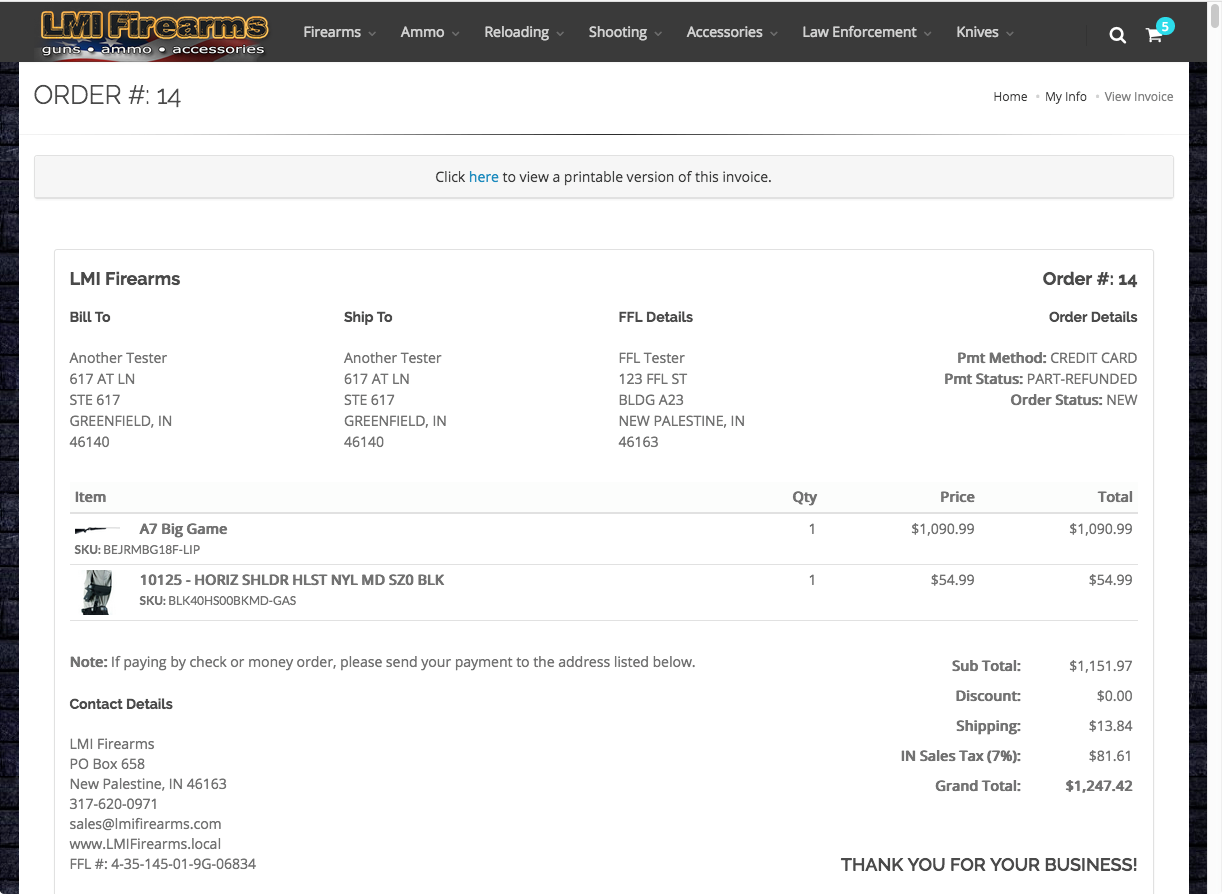
Task: Select the sales@lmifirearms.com email text
Action: pyautogui.click(x=145, y=824)
